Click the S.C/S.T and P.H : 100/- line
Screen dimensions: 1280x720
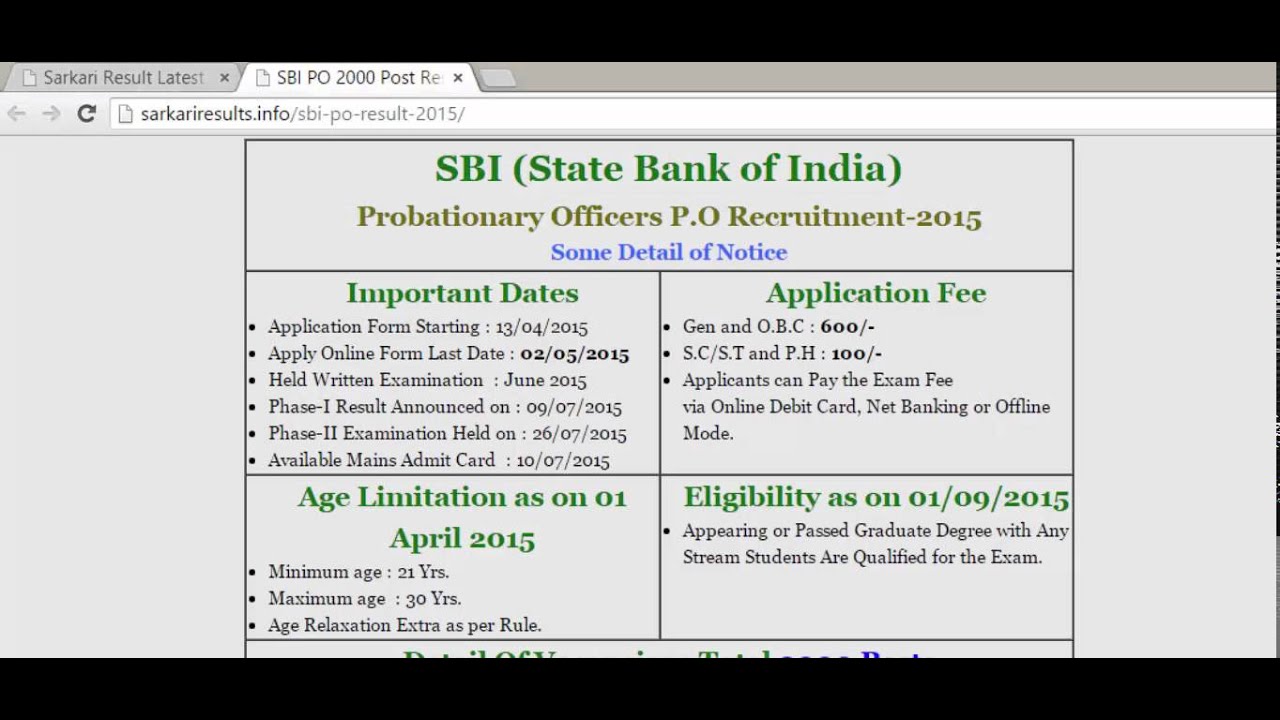point(782,354)
